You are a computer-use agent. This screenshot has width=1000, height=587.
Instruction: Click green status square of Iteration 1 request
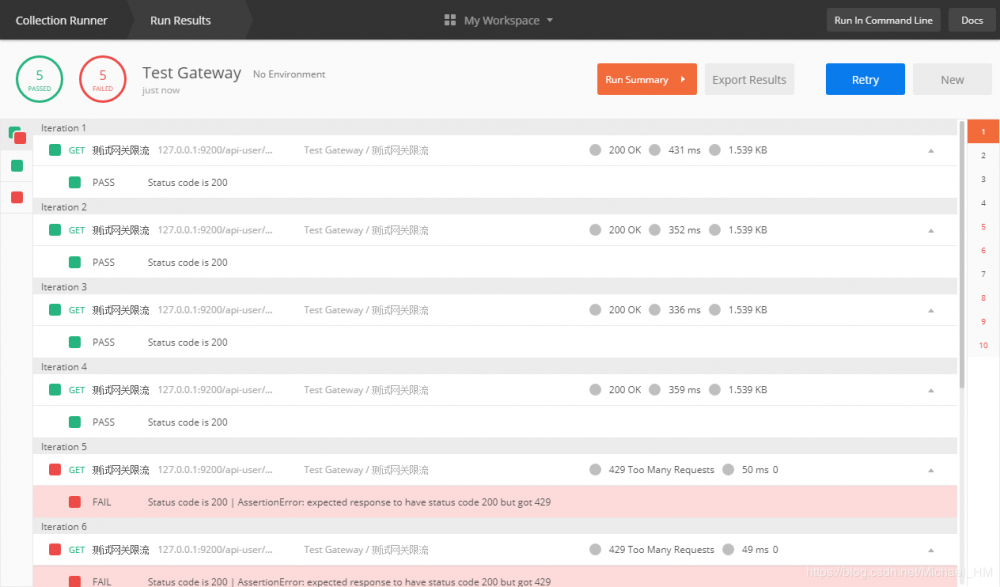coord(55,150)
